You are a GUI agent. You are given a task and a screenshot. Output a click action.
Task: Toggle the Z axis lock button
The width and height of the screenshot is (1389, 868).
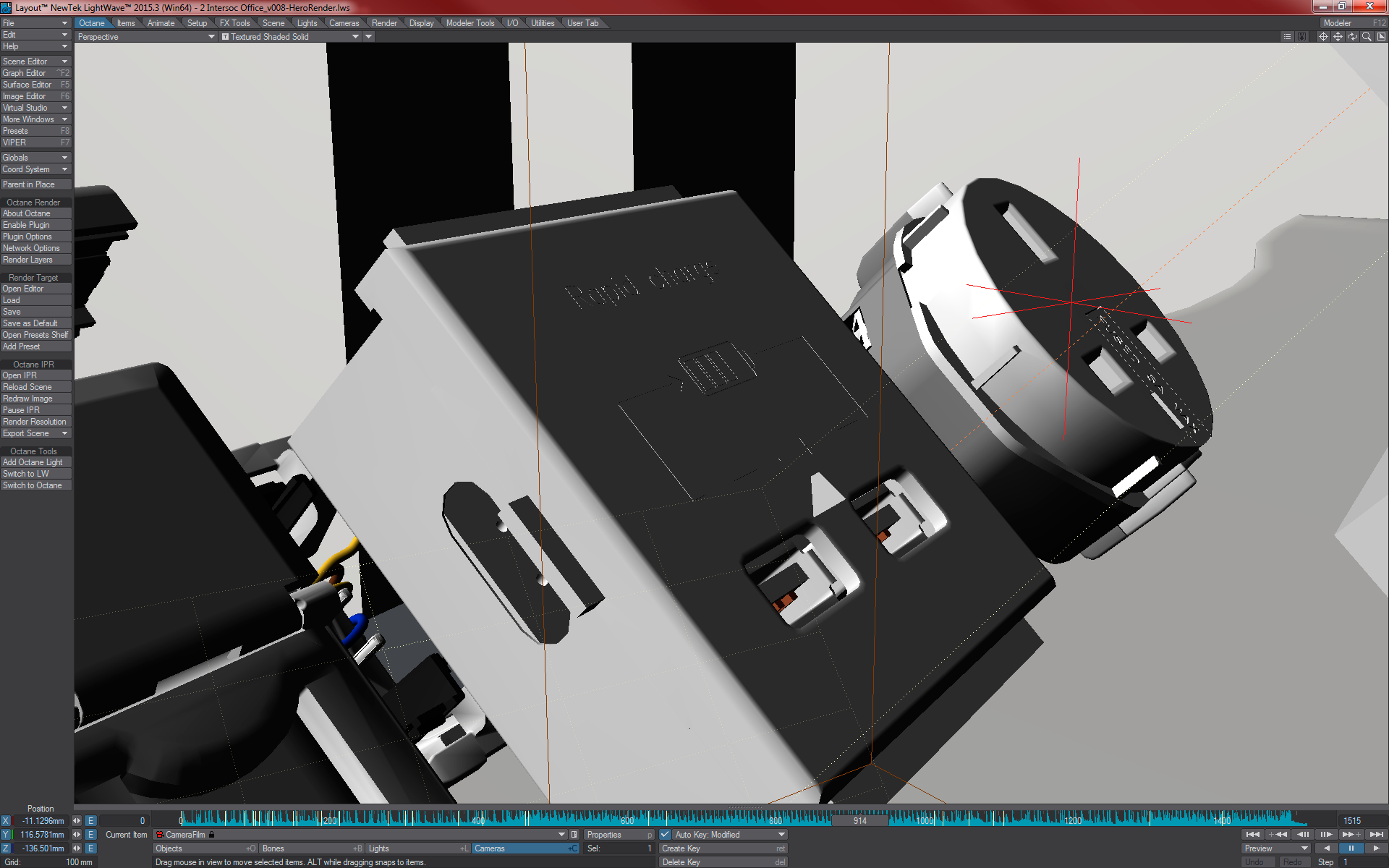[x=6, y=848]
